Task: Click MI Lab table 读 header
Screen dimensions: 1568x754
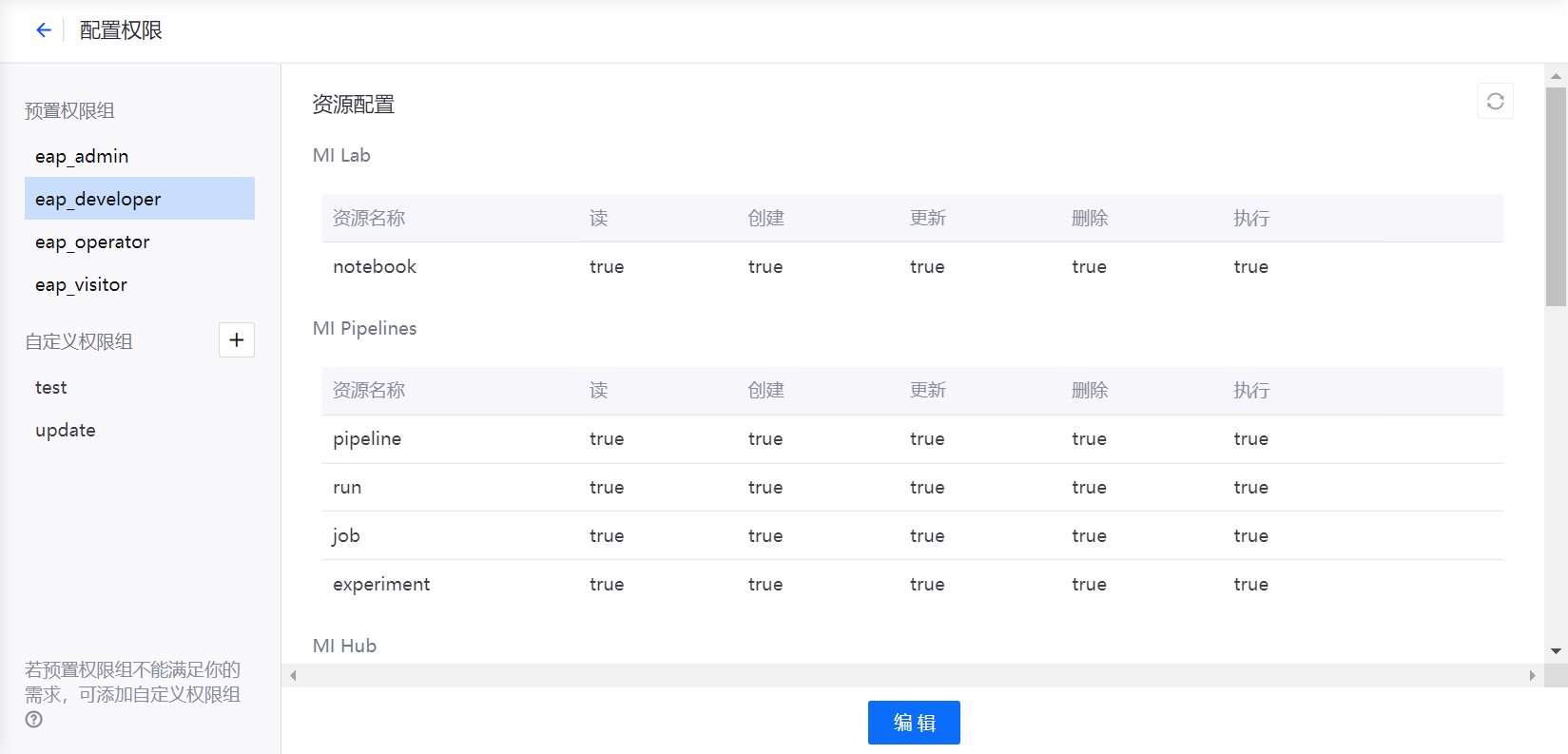Action: pyautogui.click(x=599, y=218)
